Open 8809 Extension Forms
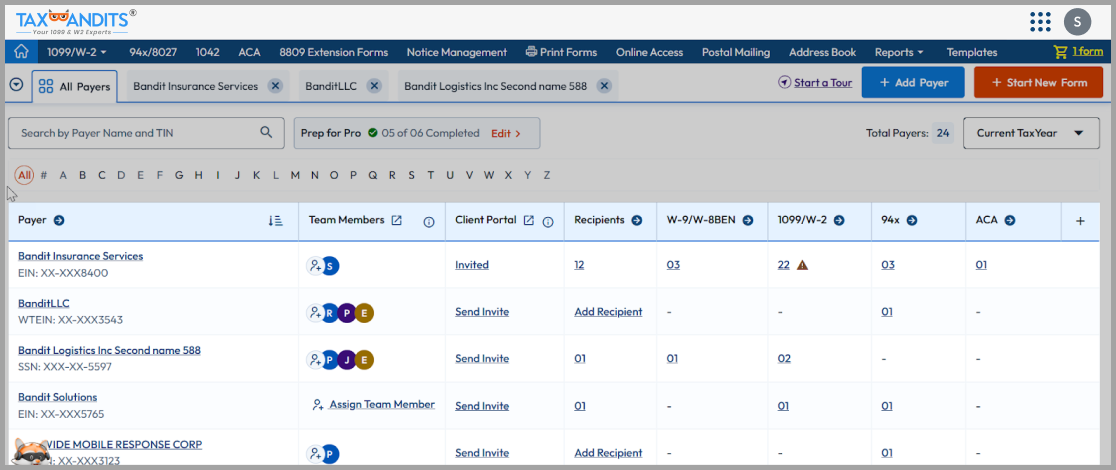The width and height of the screenshot is (1116, 470). pos(334,52)
